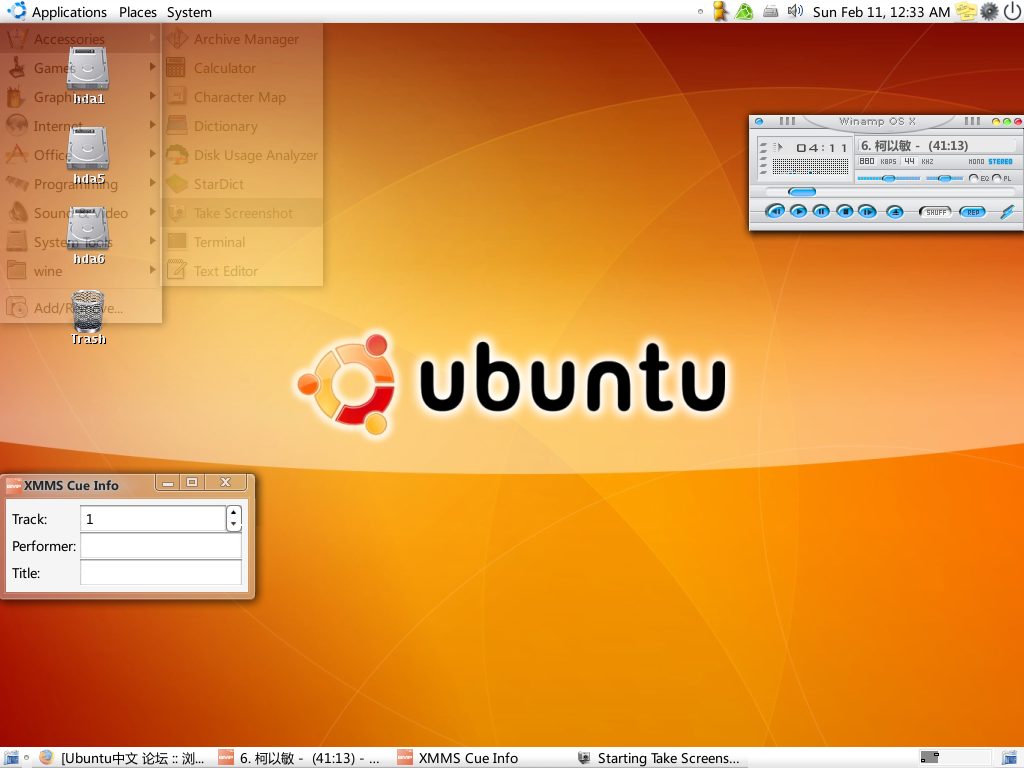Click the eject button in Winamp
This screenshot has width=1024, height=768.
[x=895, y=212]
